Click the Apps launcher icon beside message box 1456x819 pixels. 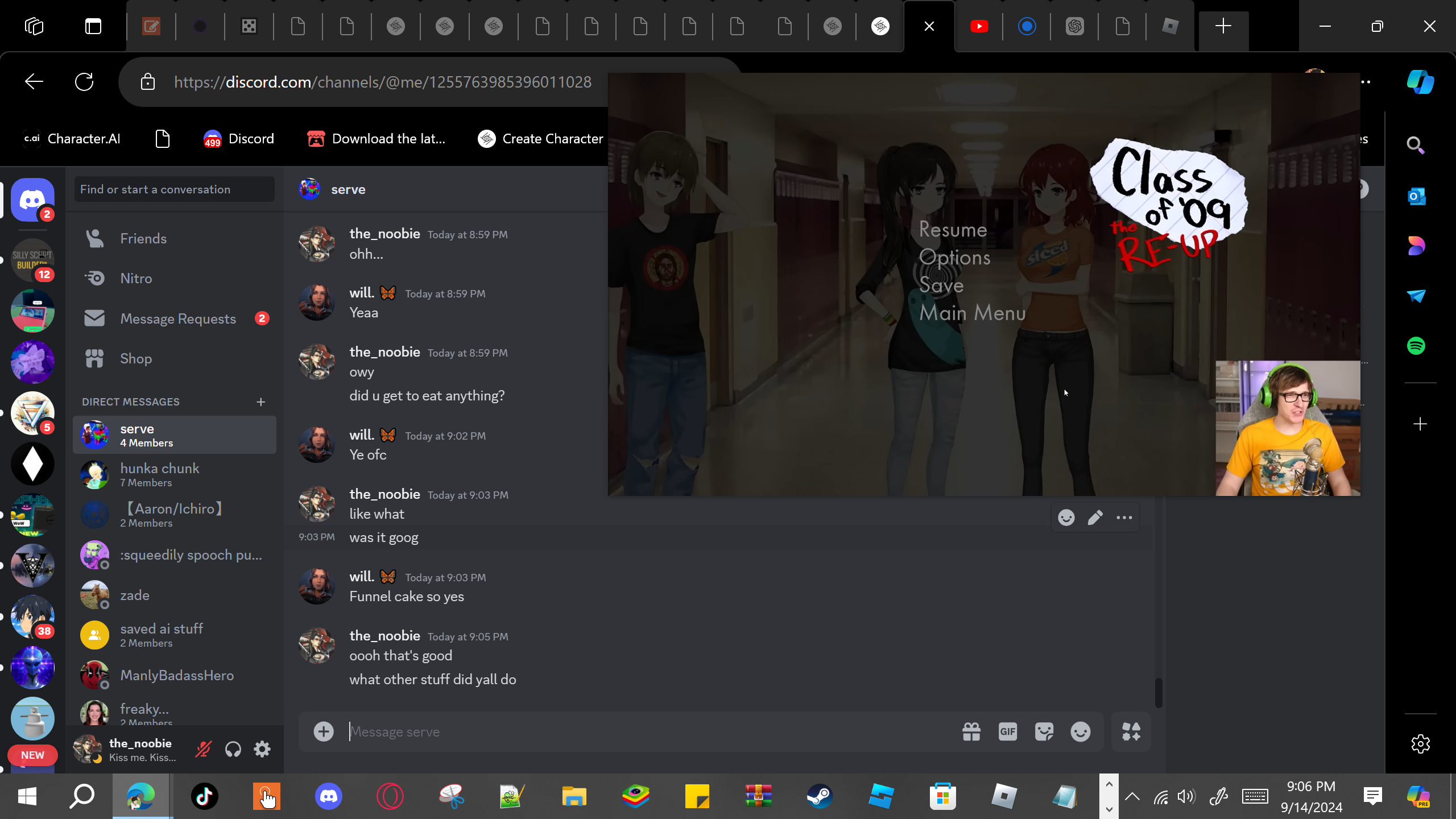click(1131, 731)
